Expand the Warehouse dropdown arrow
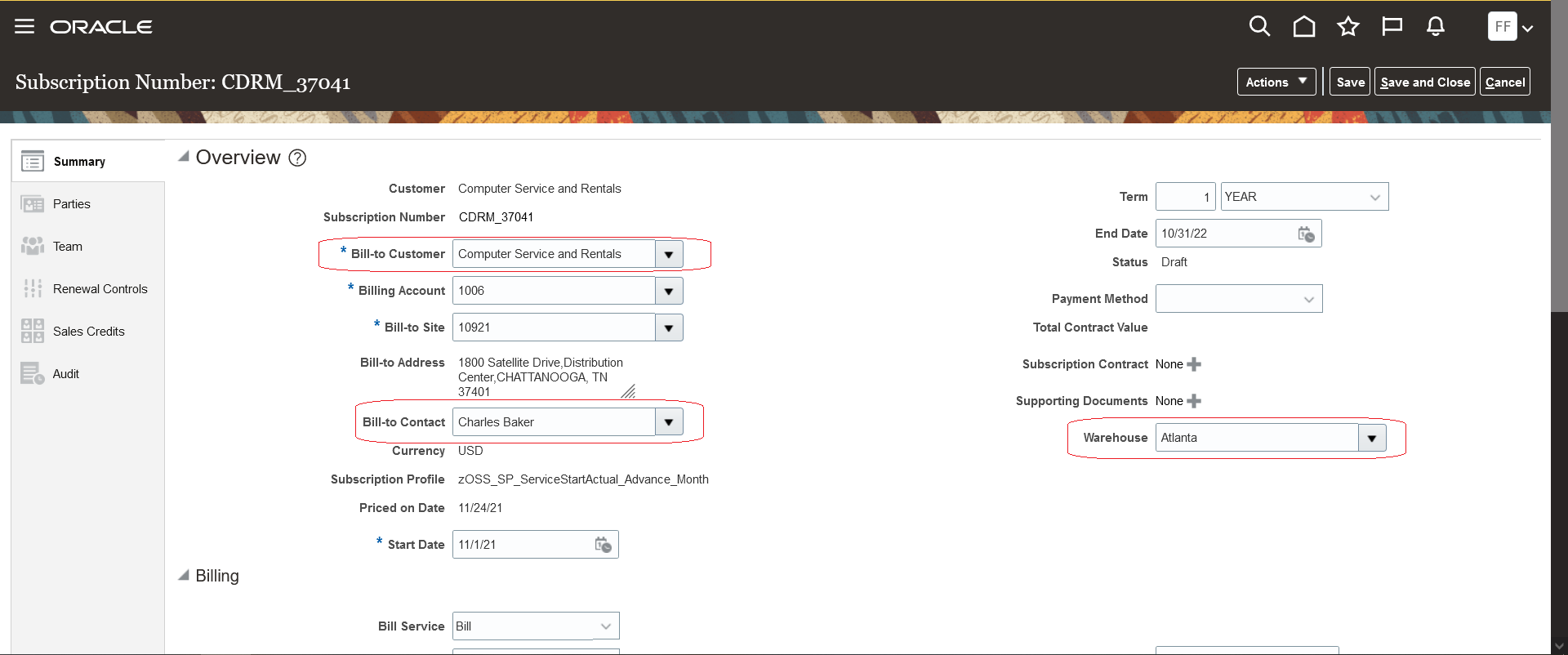Image resolution: width=1568 pixels, height=655 pixels. [1372, 438]
